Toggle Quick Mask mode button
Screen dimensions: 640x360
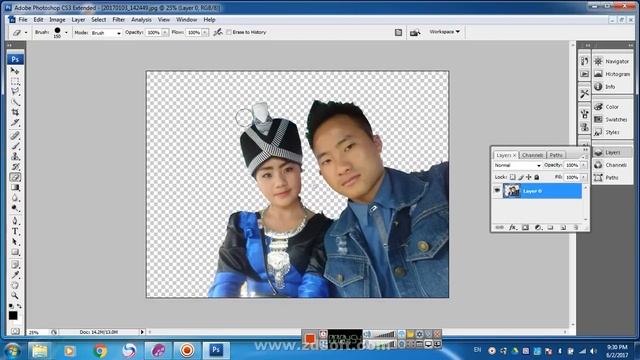15,331
